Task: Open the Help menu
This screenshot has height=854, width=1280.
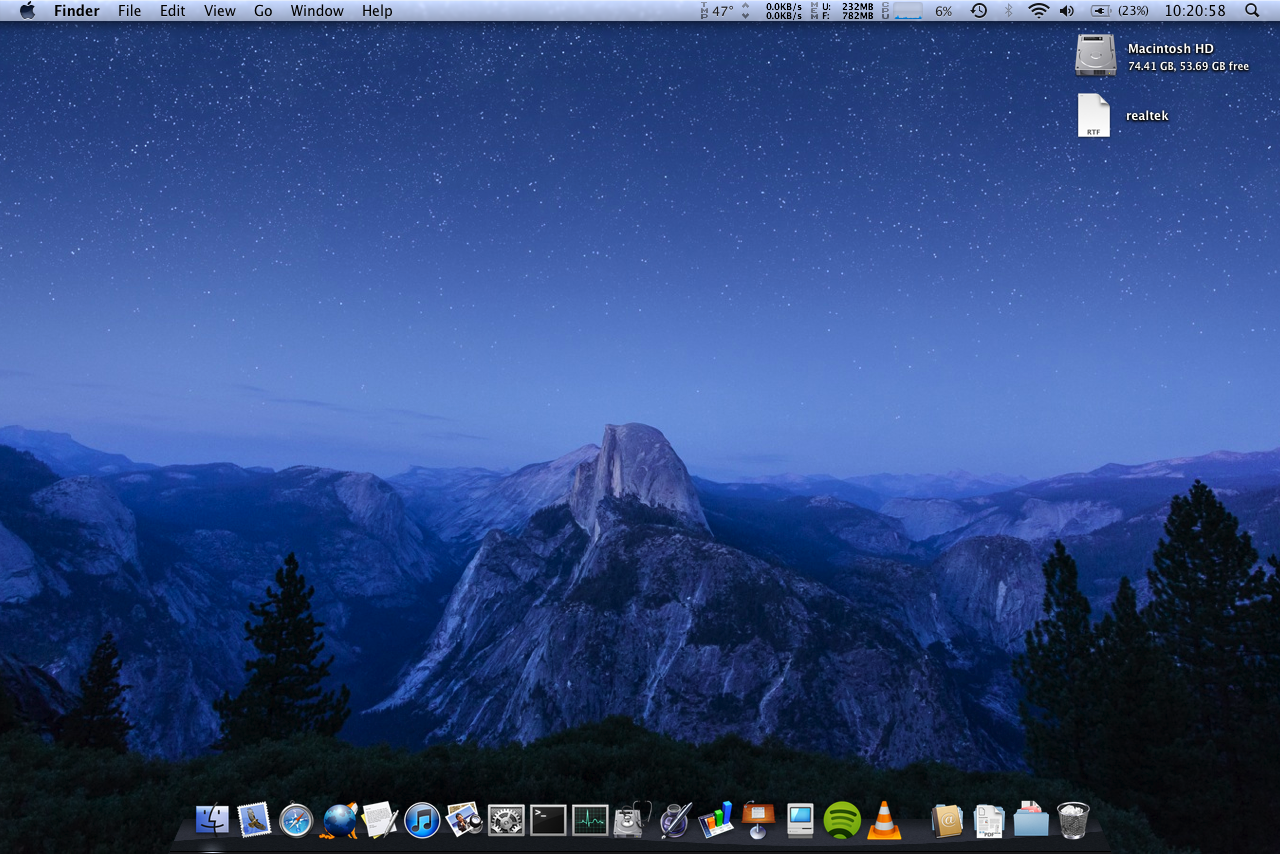Action: [377, 10]
